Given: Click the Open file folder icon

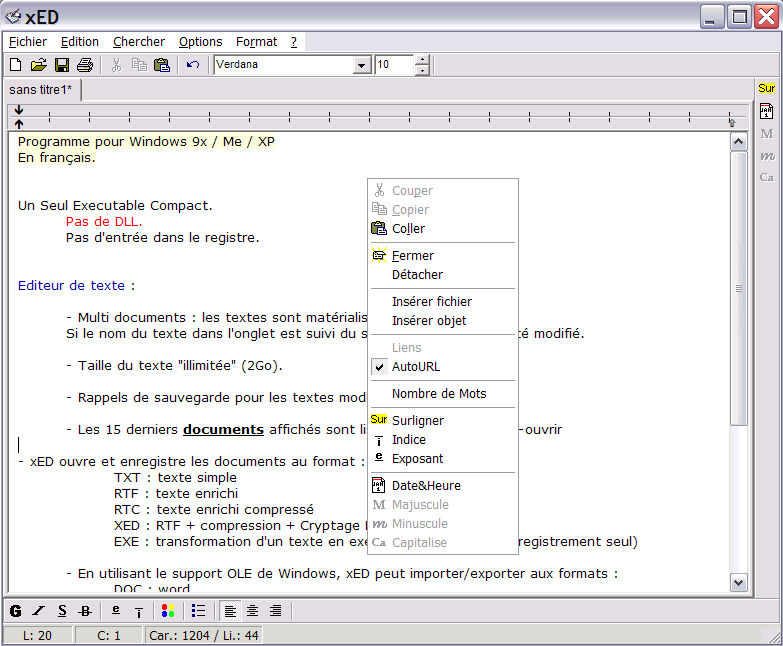Looking at the screenshot, I should click(x=38, y=65).
